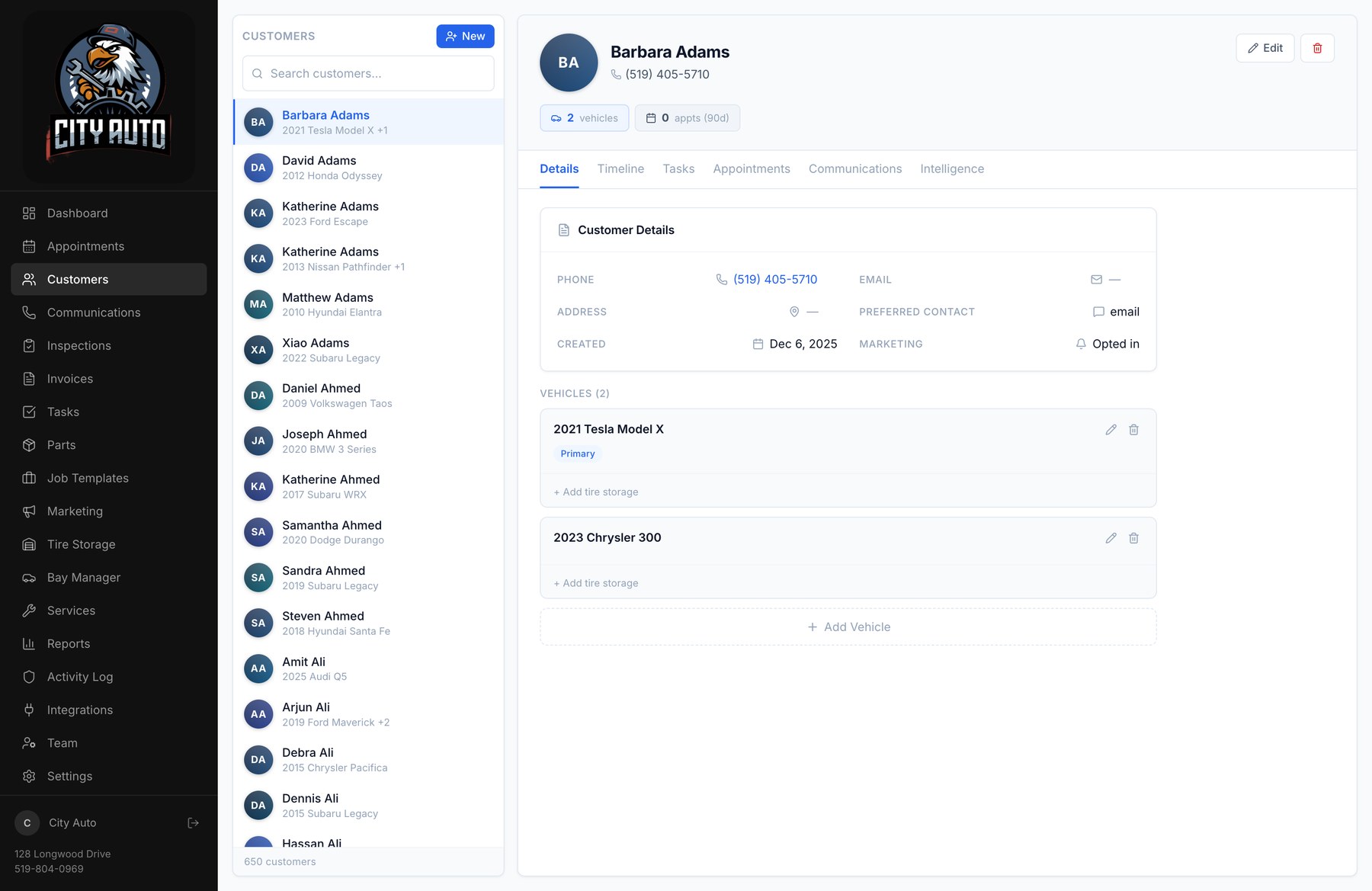Select Amit Ali in customer list

(368, 668)
